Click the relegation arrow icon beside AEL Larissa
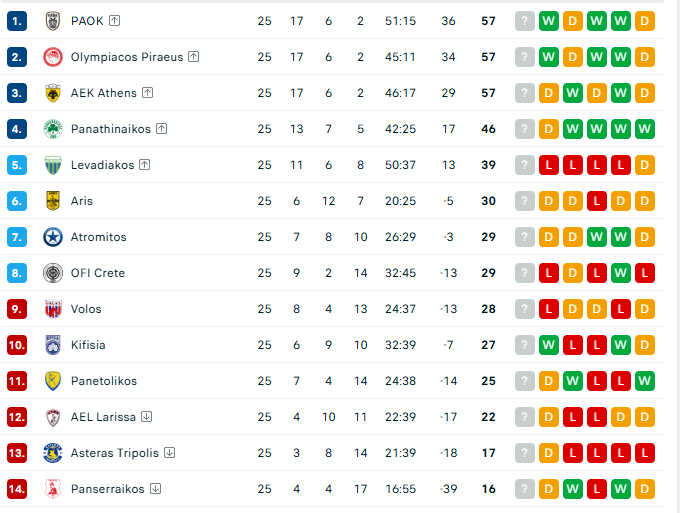This screenshot has width=680, height=513. 146,417
